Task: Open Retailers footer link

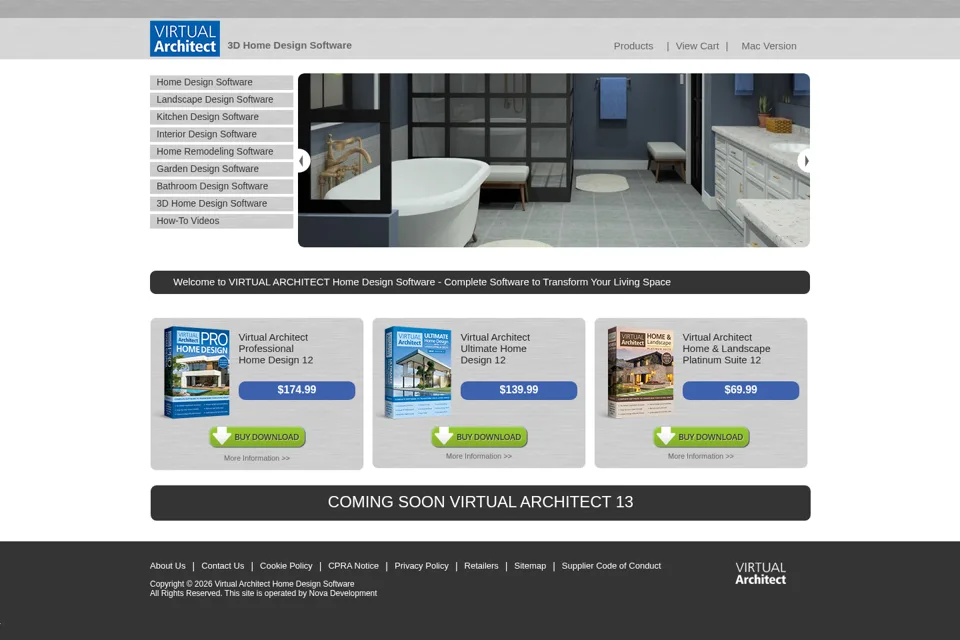Action: tap(481, 566)
